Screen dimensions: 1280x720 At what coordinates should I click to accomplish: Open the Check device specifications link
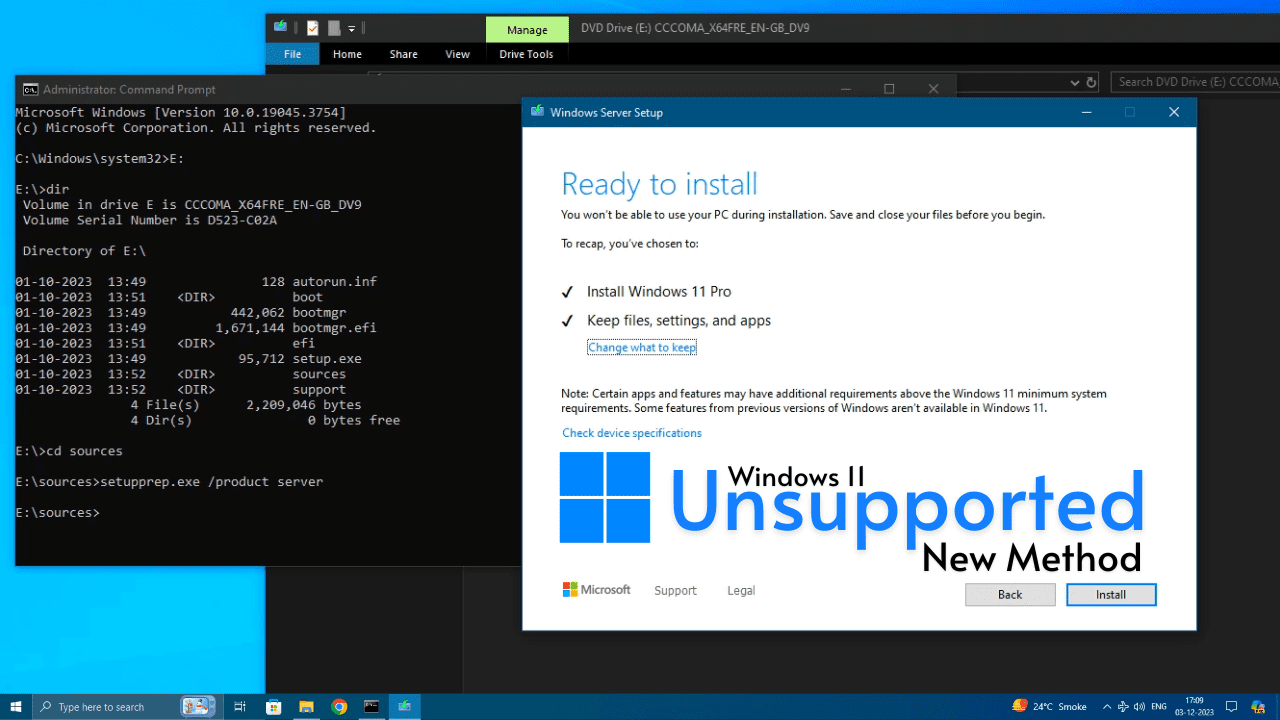point(632,432)
